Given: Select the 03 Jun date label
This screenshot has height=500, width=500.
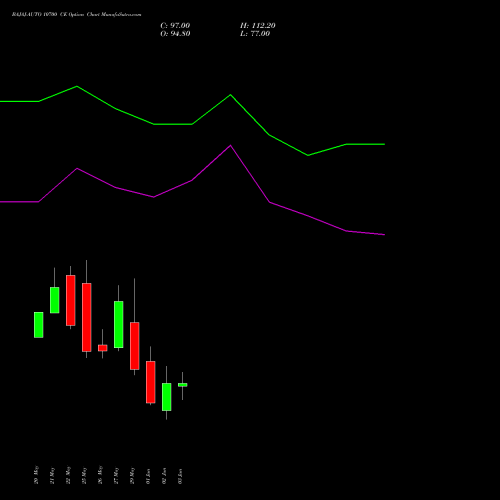Looking at the screenshot, I should [x=180, y=476].
